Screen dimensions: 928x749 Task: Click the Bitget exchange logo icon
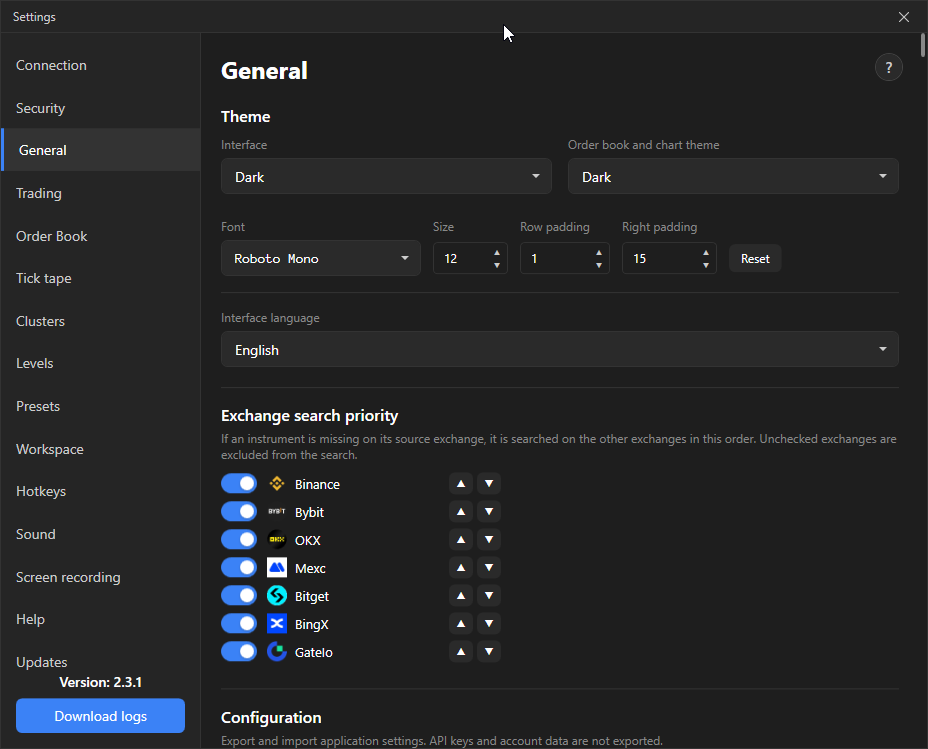point(276,596)
